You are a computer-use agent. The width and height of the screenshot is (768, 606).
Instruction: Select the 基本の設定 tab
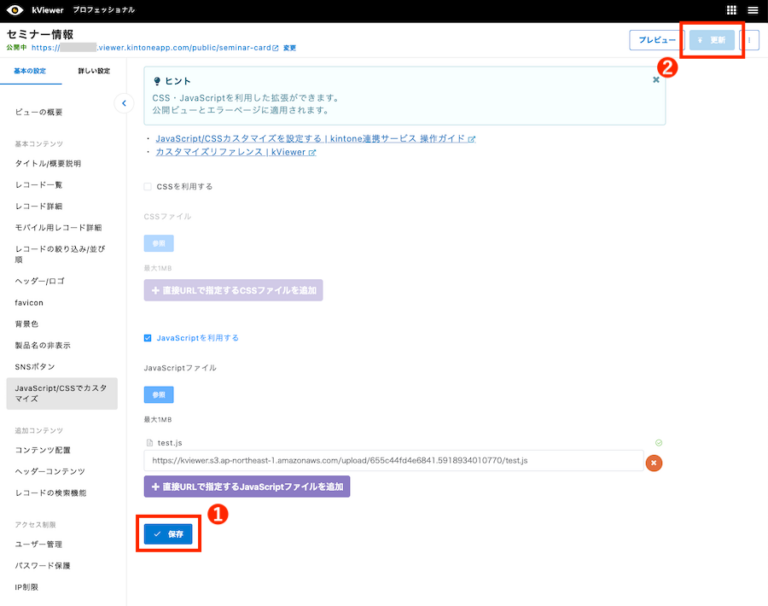[x=30, y=71]
